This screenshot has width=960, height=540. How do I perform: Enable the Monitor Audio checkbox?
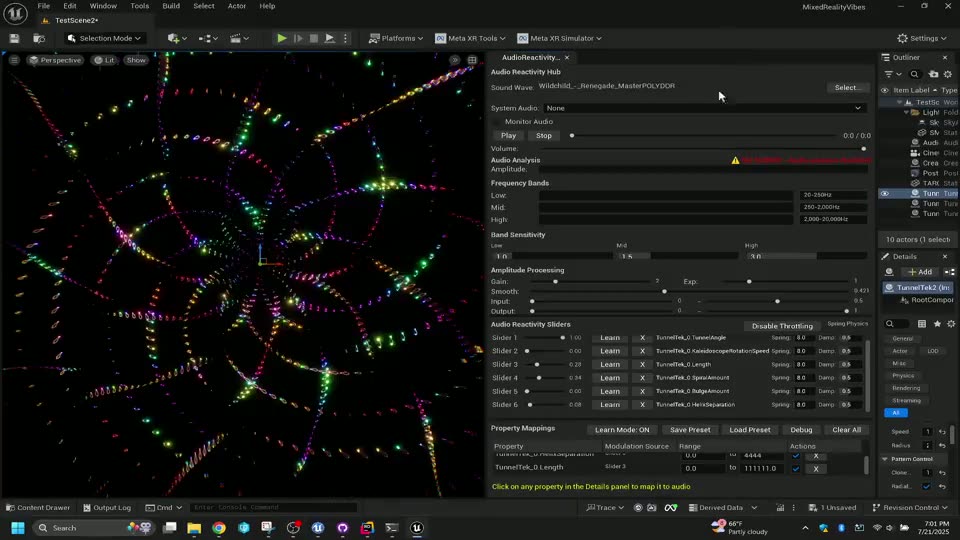[x=497, y=122]
